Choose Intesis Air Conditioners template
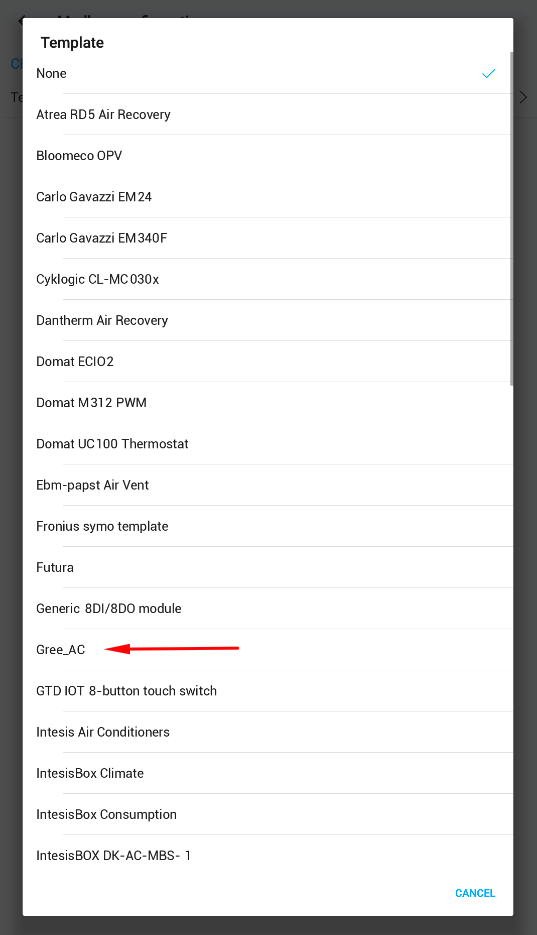This screenshot has width=537, height=935. [268, 732]
